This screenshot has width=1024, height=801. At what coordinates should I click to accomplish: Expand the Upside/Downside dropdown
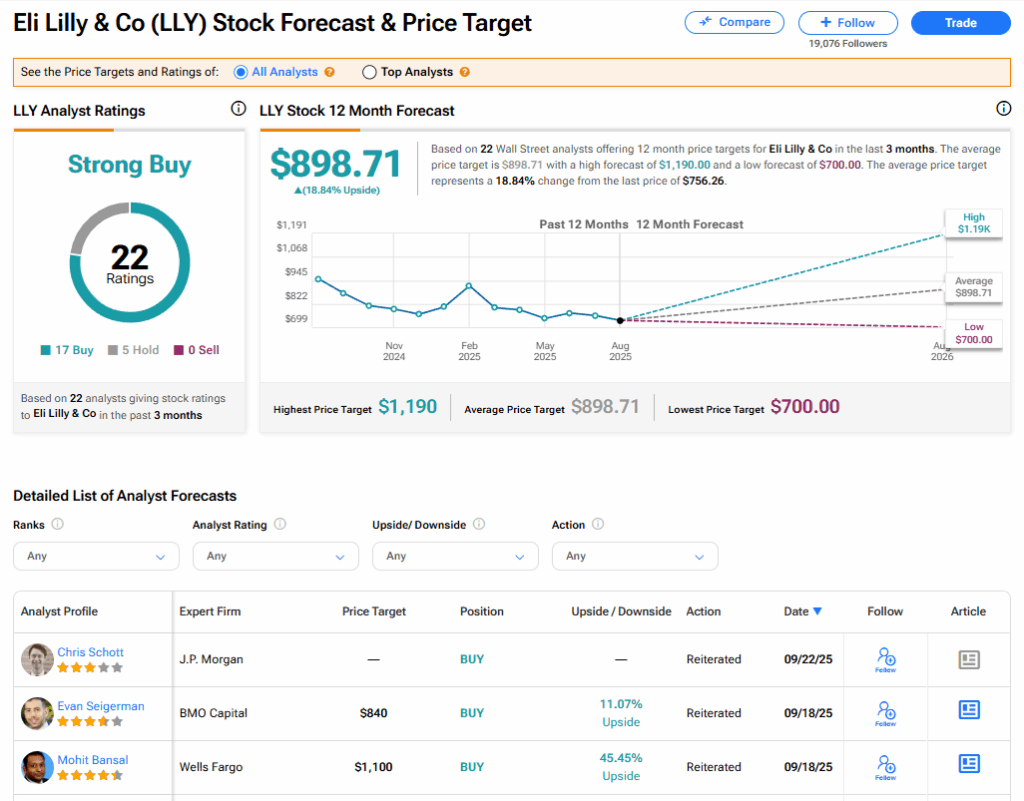click(455, 556)
